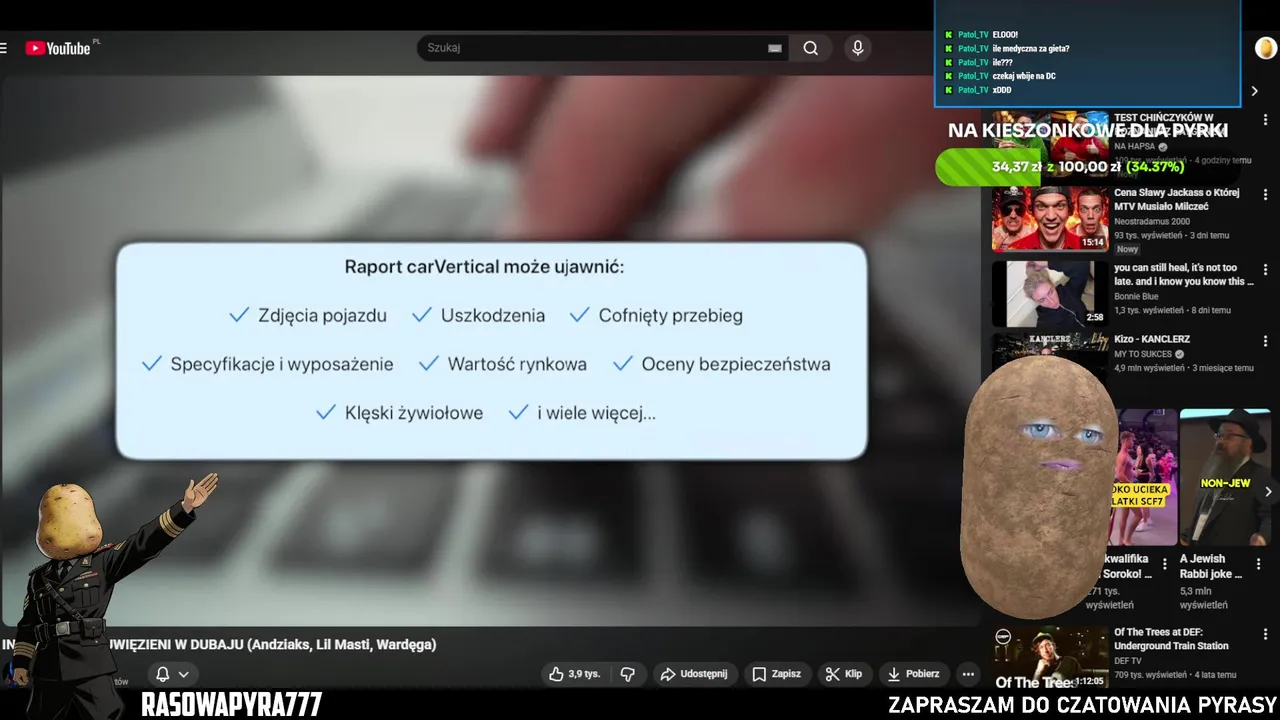The width and height of the screenshot is (1280, 720).
Task: Click the 2:58 duration label
Action: click(1095, 317)
